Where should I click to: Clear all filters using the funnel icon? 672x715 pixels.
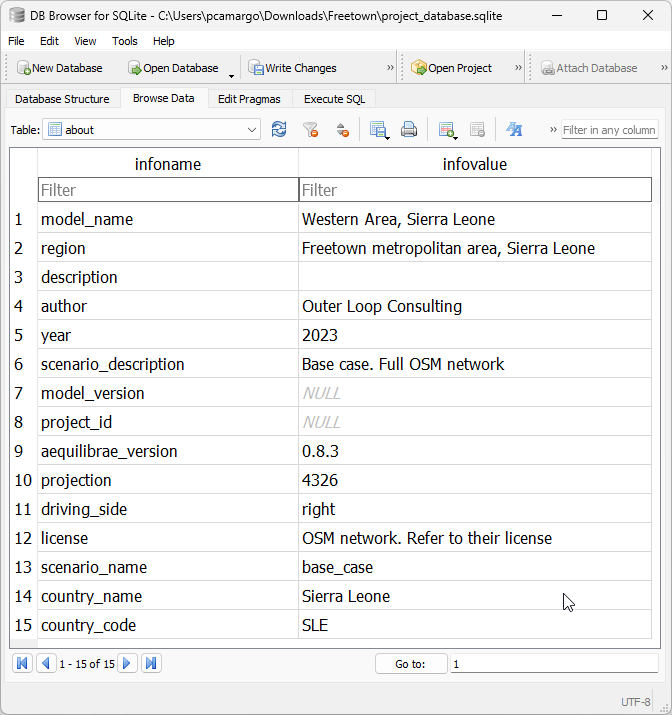(310, 130)
